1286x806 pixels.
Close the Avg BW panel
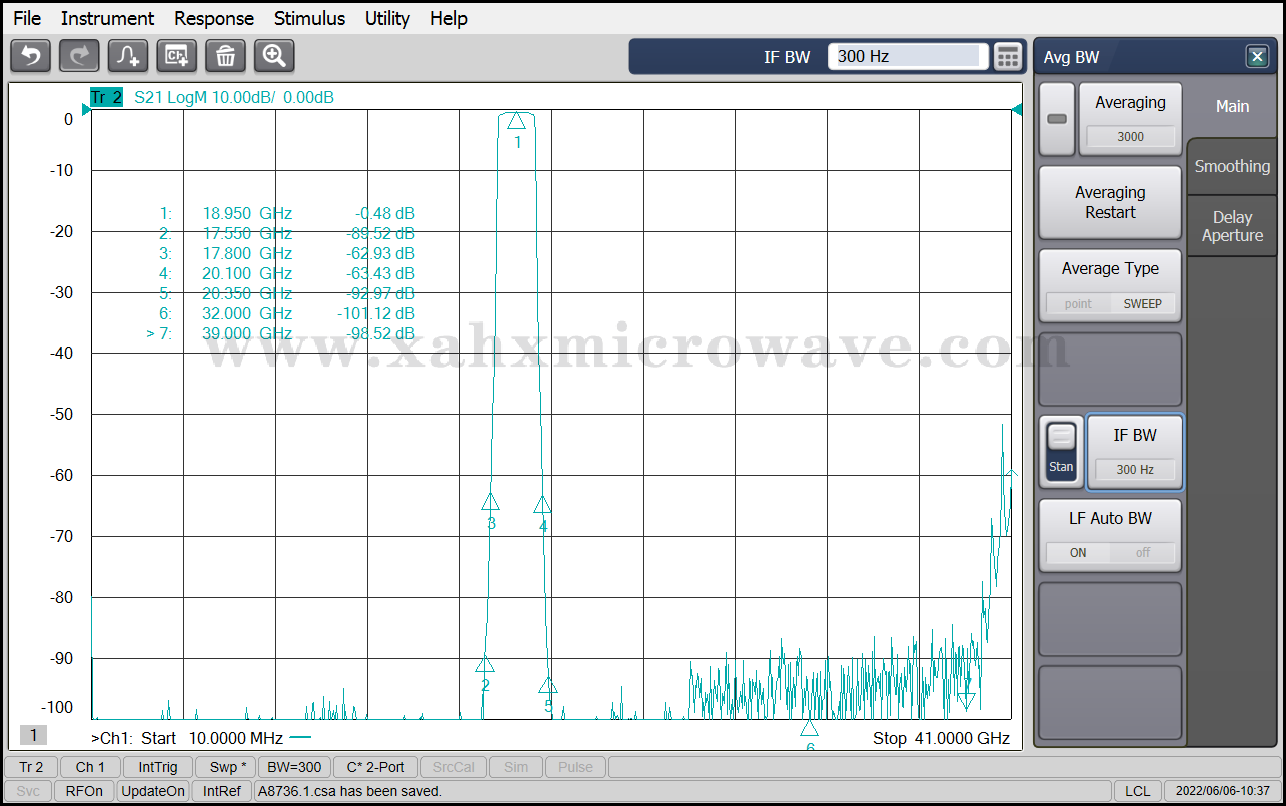1257,57
